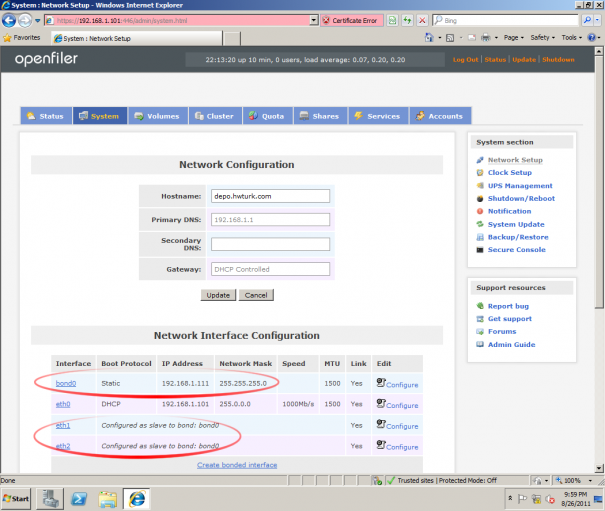
Task: Open the Shutdown/Reboot link
Action: [x=521, y=198]
